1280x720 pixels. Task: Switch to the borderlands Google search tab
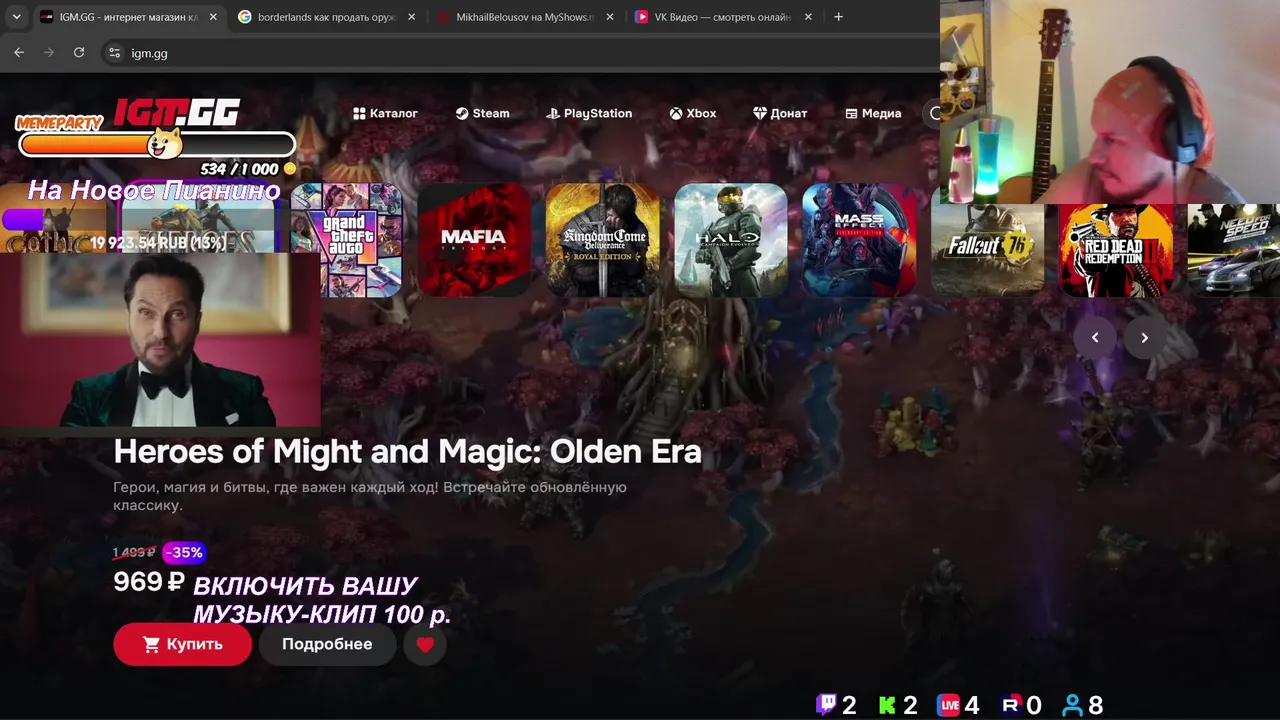(327, 17)
